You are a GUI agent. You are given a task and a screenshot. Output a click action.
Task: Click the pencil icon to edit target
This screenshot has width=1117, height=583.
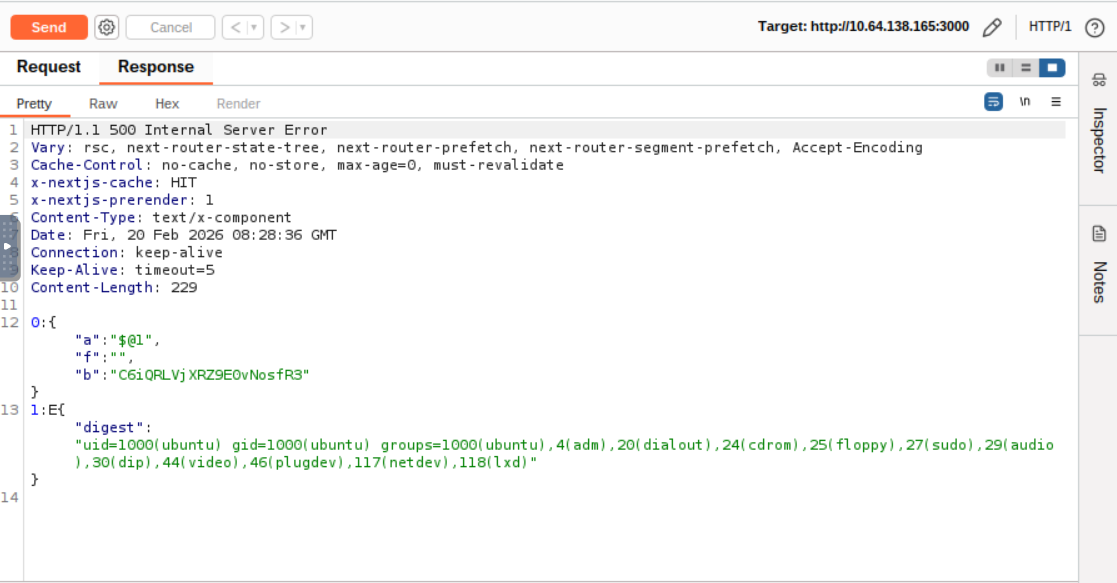pyautogui.click(x=991, y=27)
